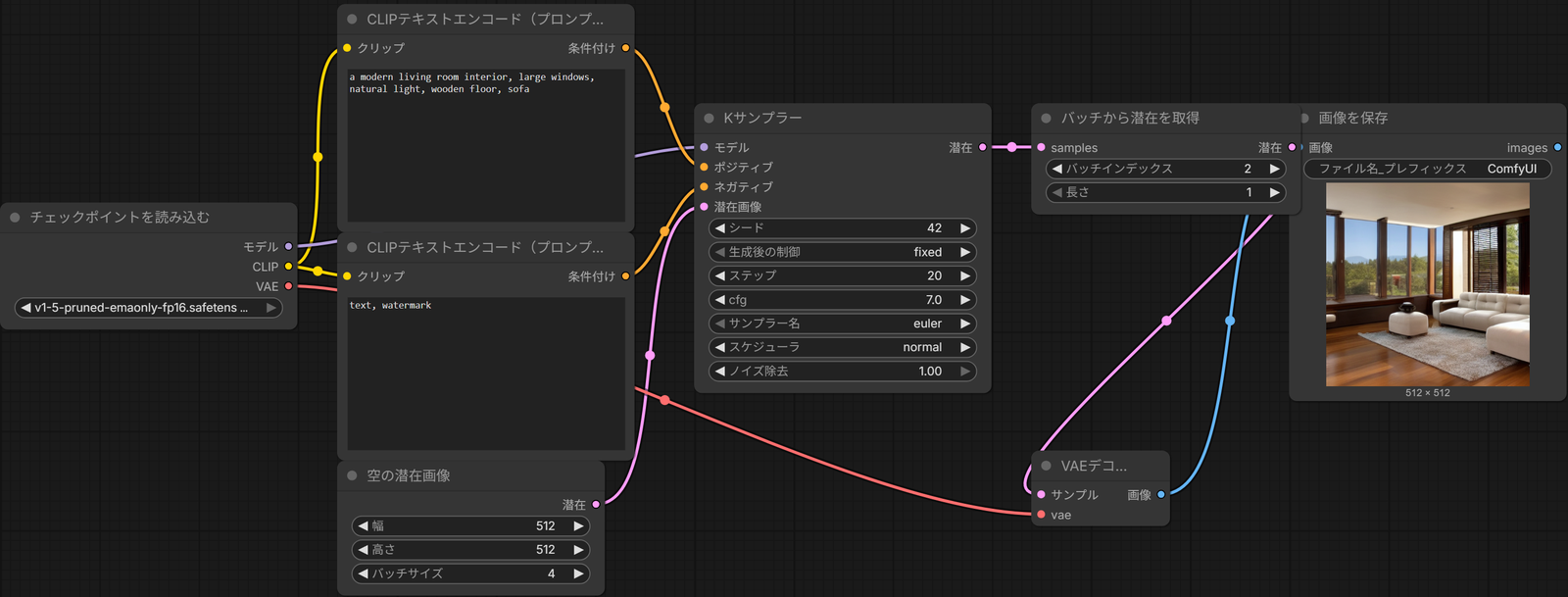Increase 幅 using the right arrow

578,526
